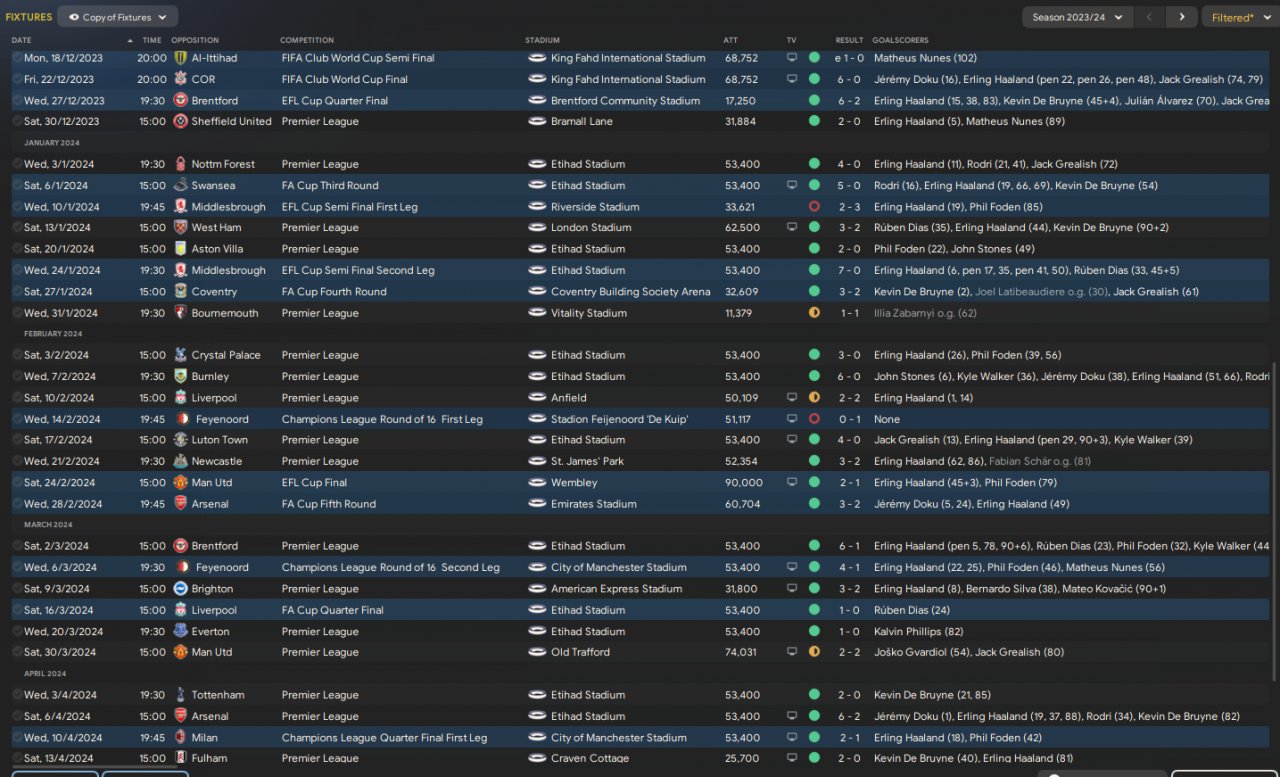Click the Stadium column header
1280x777 pixels.
(x=542, y=40)
